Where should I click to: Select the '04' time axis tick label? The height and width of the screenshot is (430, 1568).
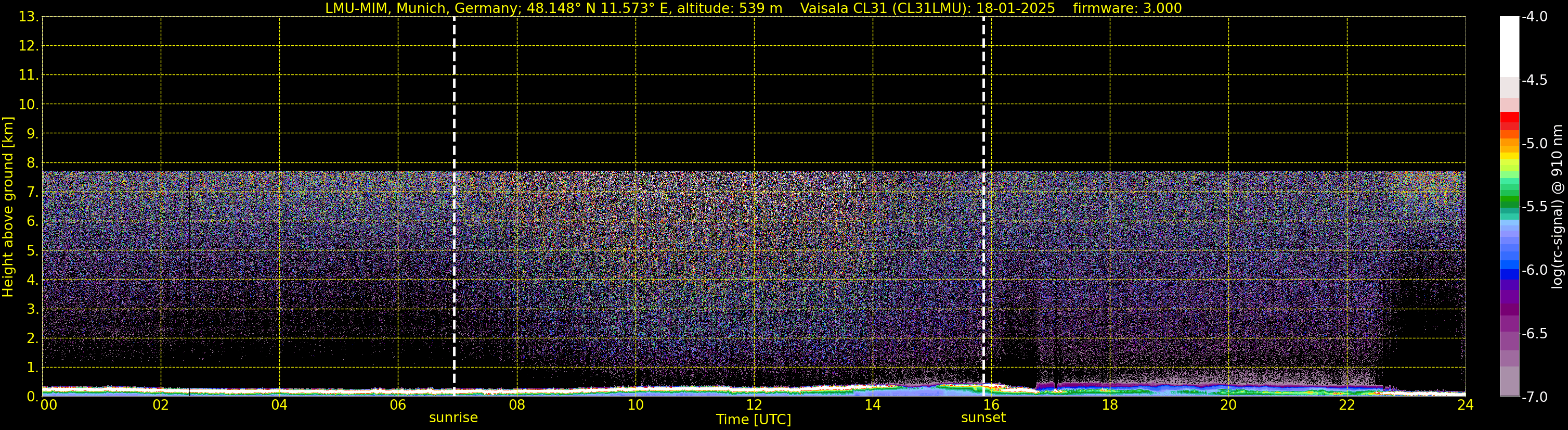pos(279,405)
